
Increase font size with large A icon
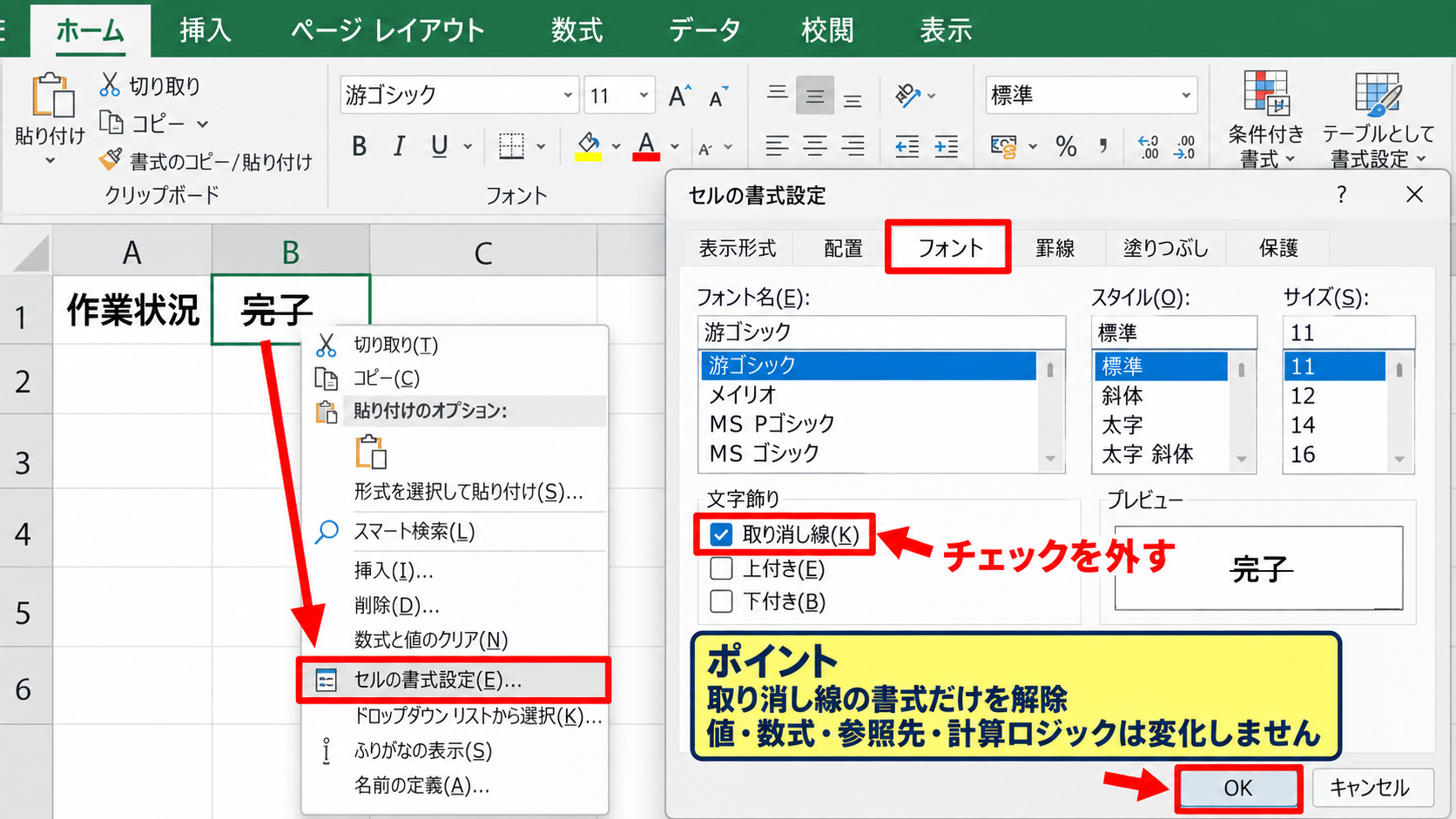pos(679,96)
